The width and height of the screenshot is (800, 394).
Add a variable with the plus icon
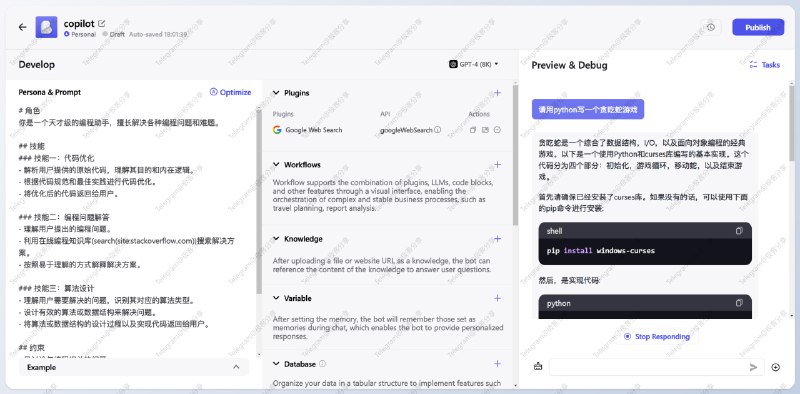[x=497, y=298]
